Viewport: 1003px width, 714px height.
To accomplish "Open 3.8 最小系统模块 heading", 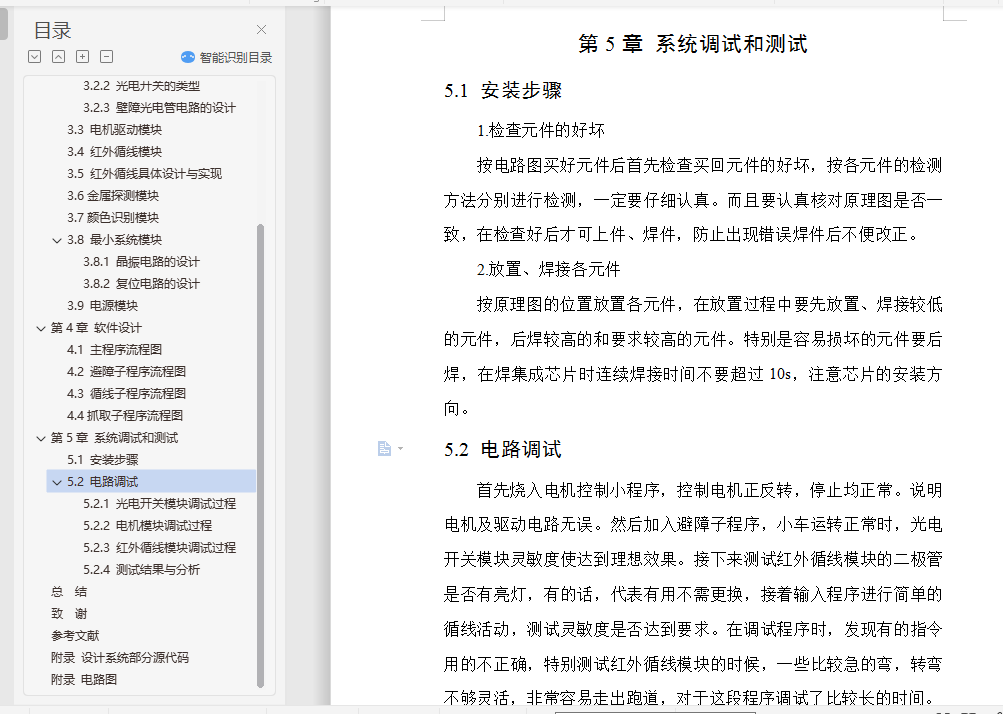I will (115, 240).
